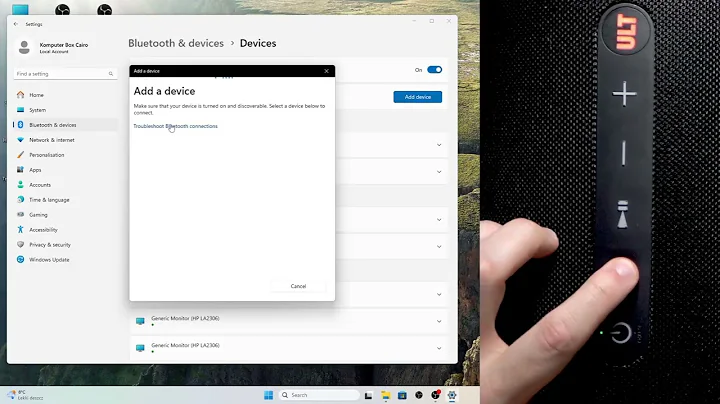Click the Windows Update sync icon
The height and width of the screenshot is (404, 720).
[20, 259]
